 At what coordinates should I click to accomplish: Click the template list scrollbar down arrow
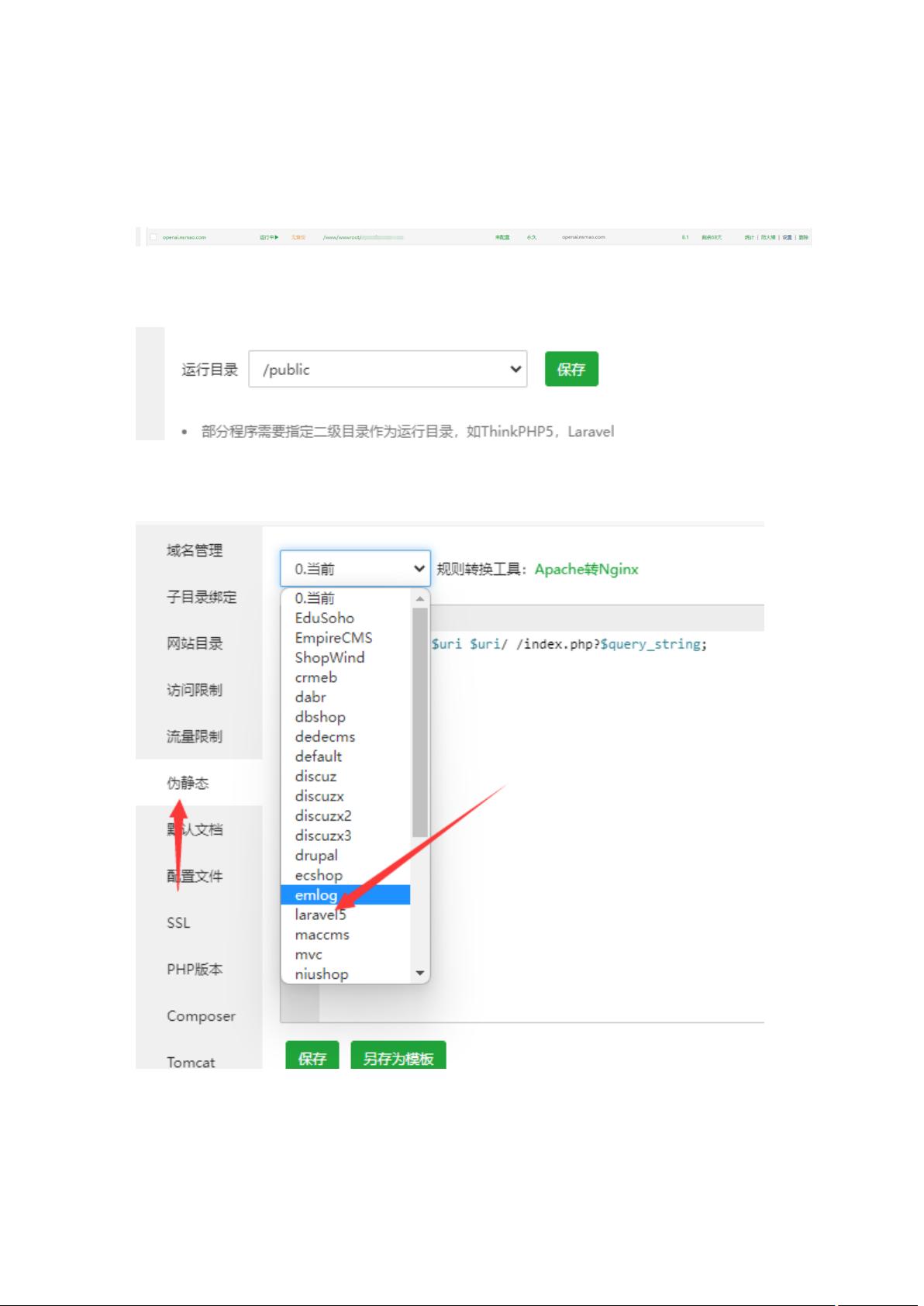point(420,973)
